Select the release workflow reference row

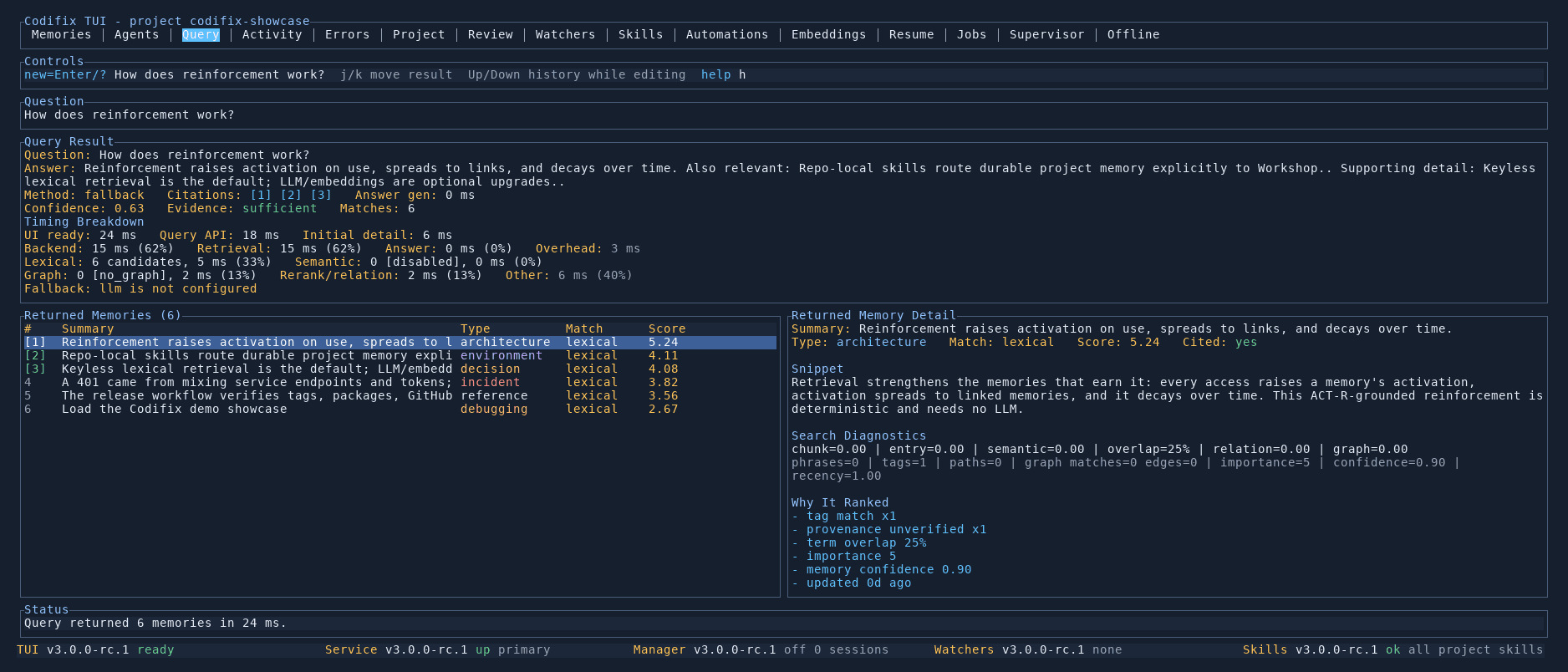pyautogui.click(x=400, y=395)
